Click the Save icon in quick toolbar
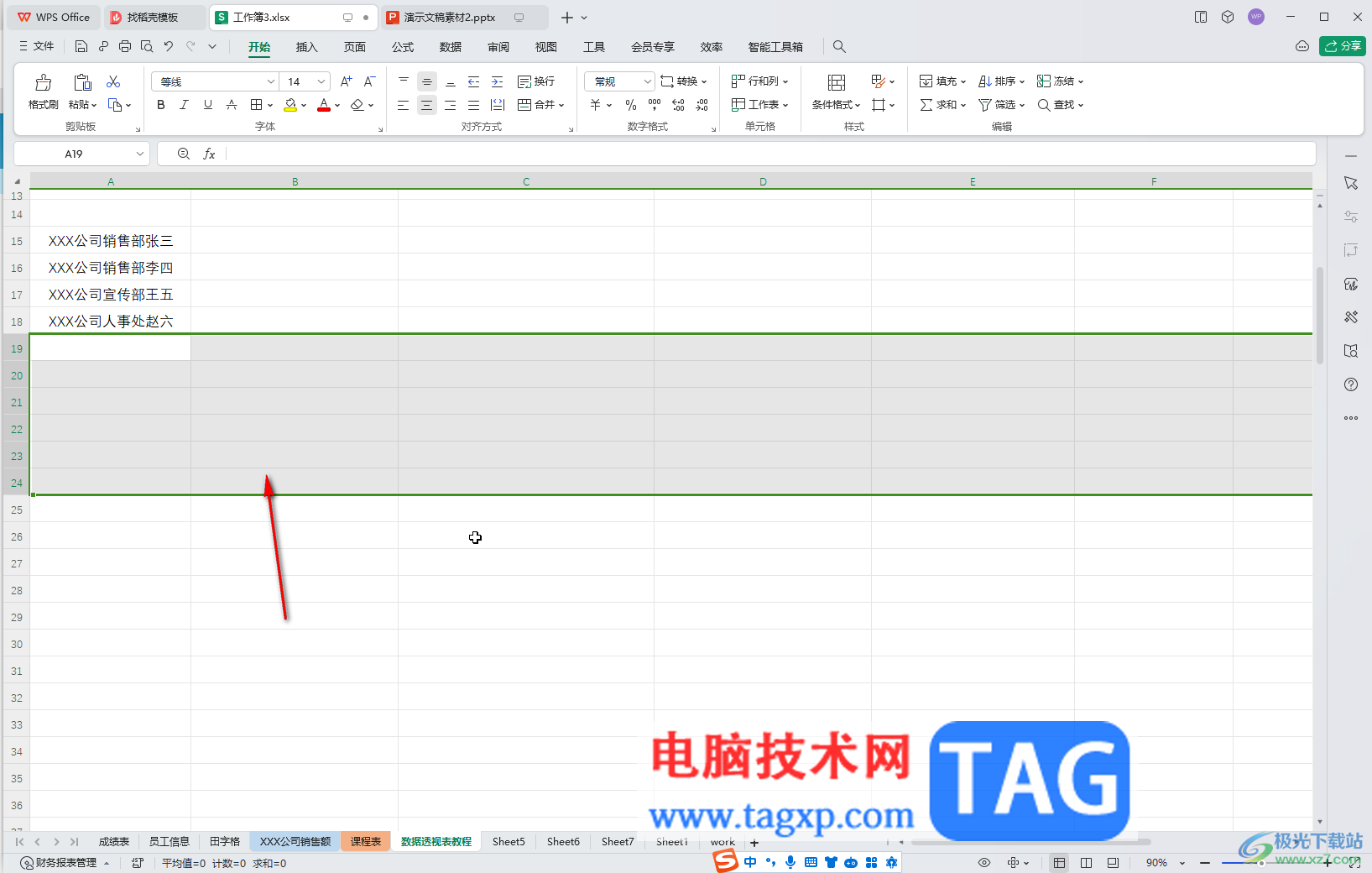Image resolution: width=1372 pixels, height=873 pixels. (81, 46)
